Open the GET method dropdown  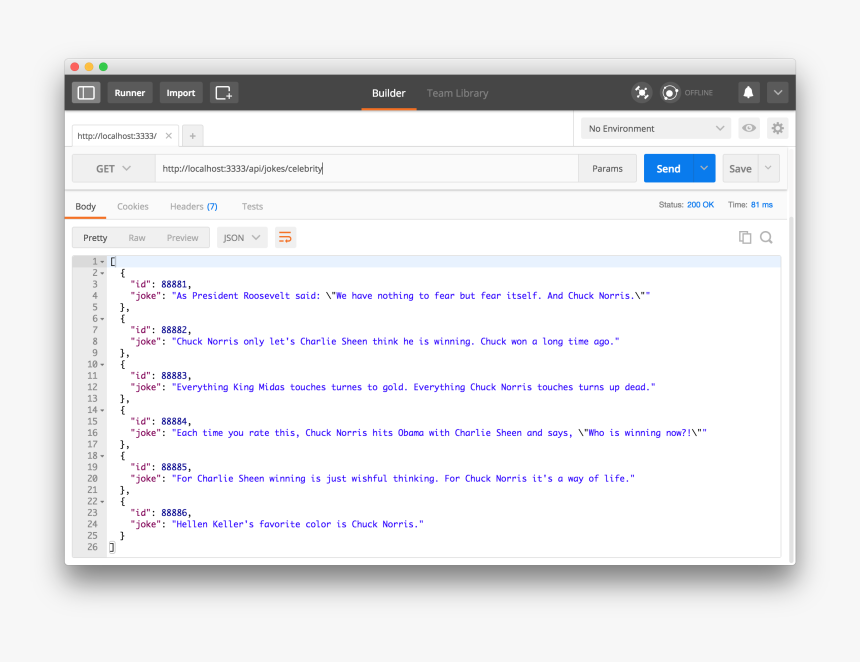(x=114, y=168)
